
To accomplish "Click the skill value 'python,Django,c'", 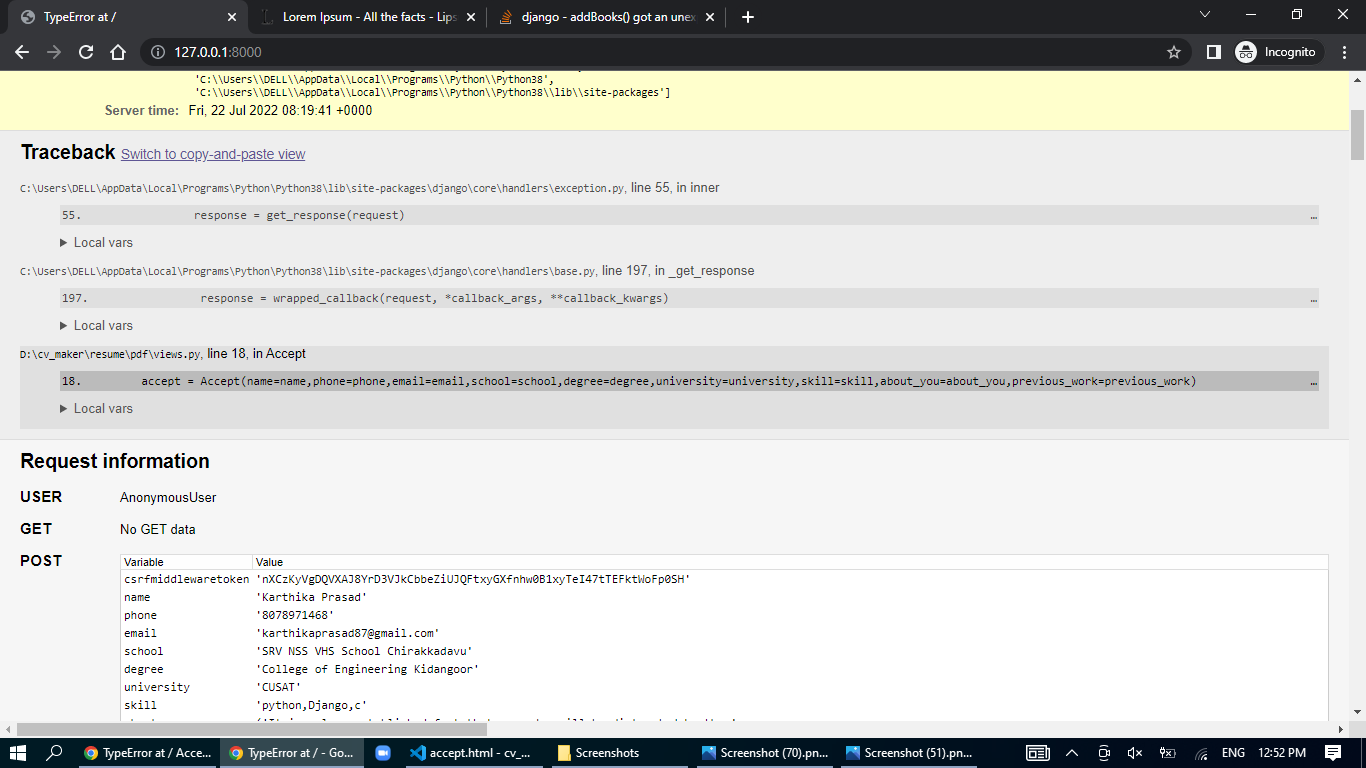I will pyautogui.click(x=312, y=705).
